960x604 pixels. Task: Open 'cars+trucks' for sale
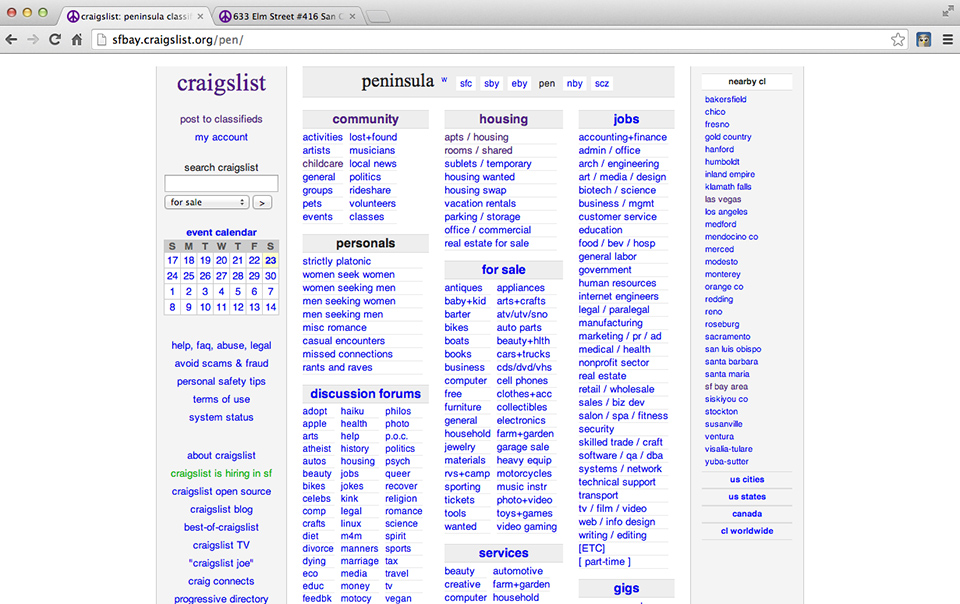(523, 354)
